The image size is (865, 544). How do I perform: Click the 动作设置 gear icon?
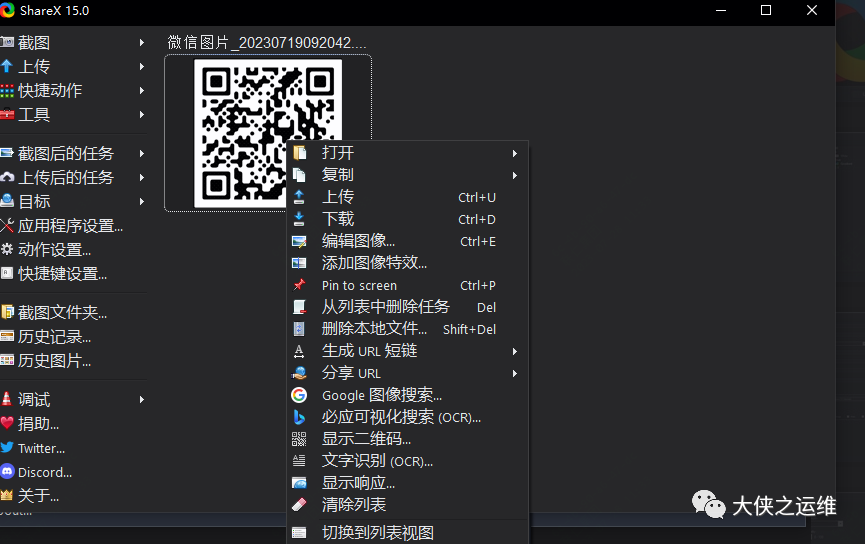[7, 249]
